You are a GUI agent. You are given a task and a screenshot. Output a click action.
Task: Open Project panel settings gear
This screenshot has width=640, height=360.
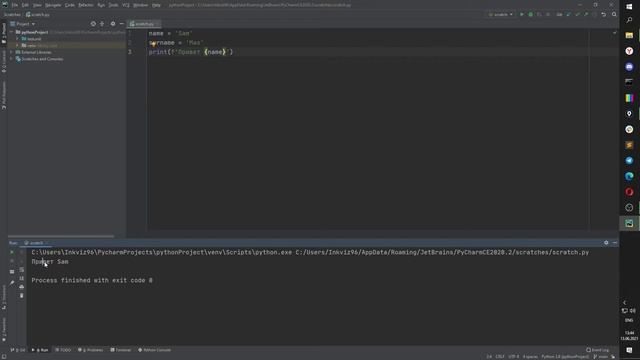click(x=113, y=24)
